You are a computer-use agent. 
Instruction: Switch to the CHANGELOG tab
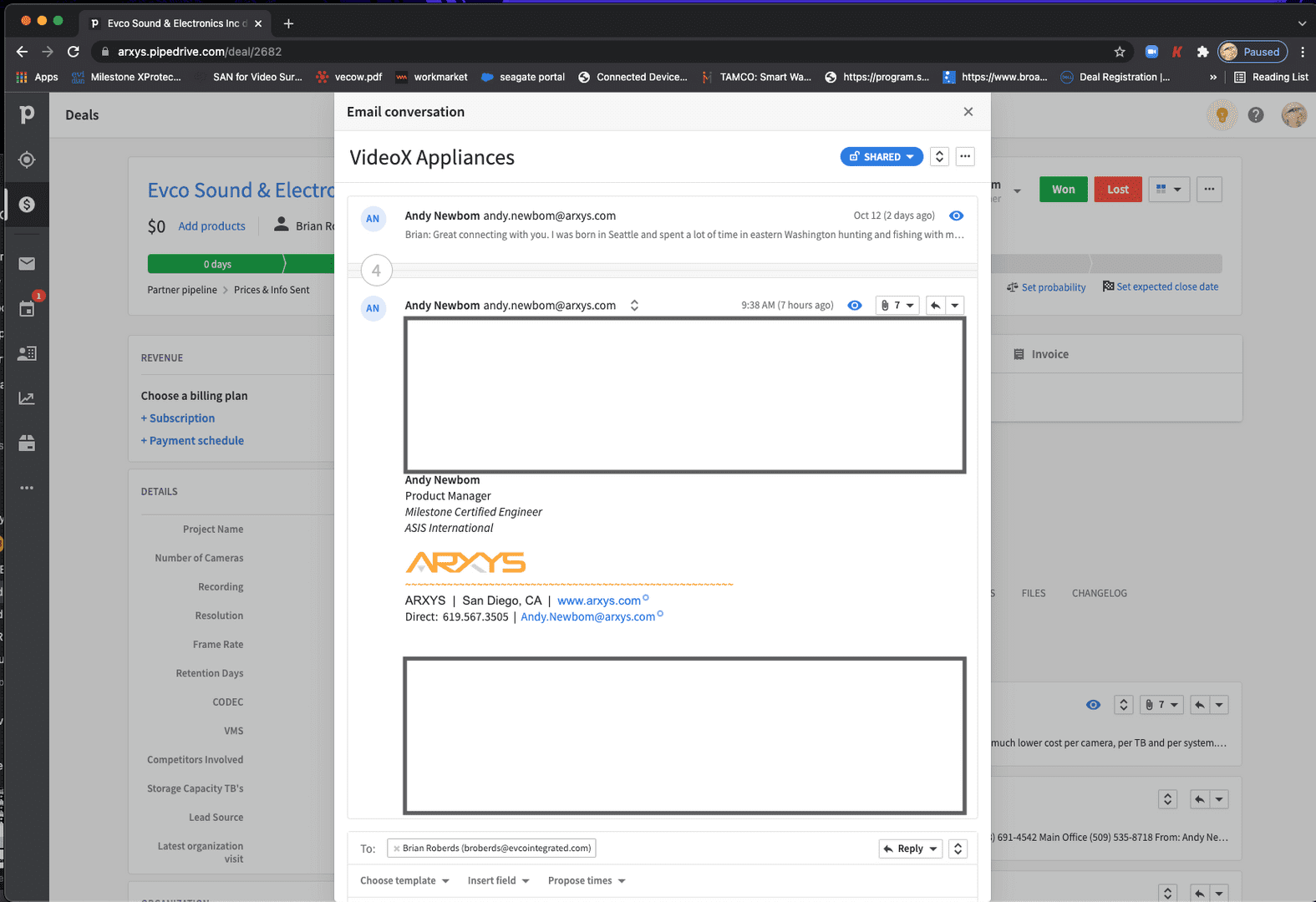[1100, 593]
